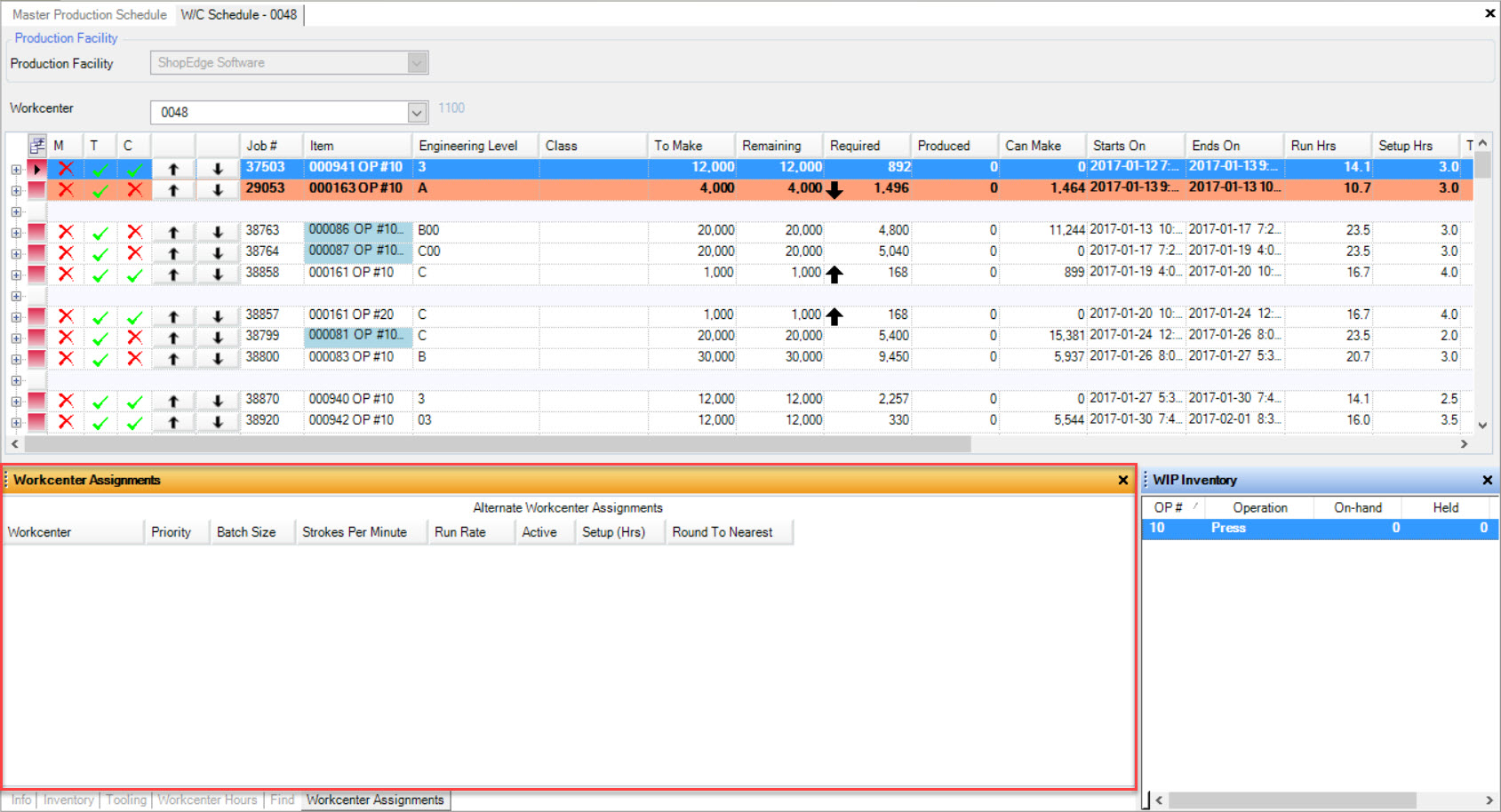This screenshot has height=812, width=1501.
Task: Toggle C status for job 38858
Action: pos(134,275)
